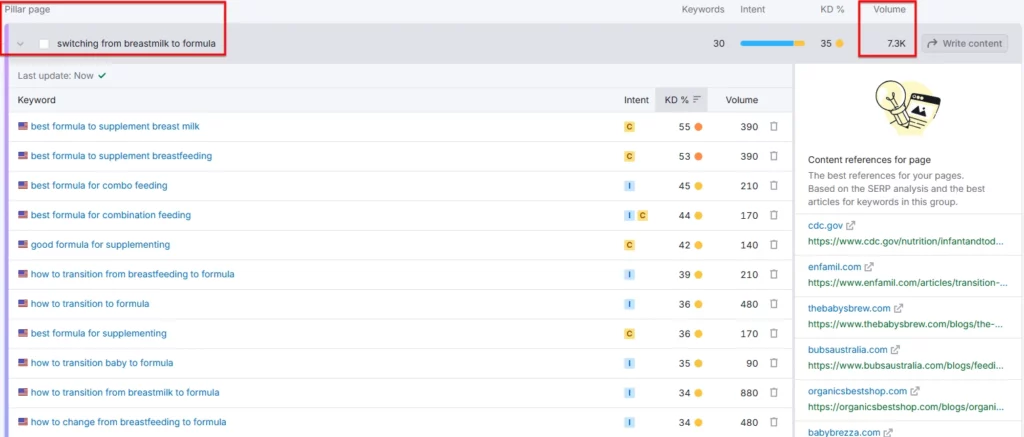
Task: Click volume value 880
Action: [750, 393]
